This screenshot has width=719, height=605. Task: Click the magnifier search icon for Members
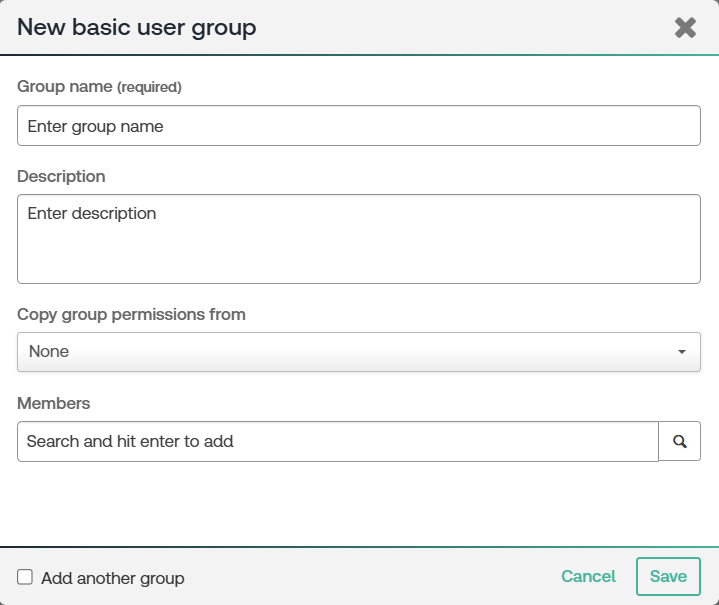pos(680,441)
